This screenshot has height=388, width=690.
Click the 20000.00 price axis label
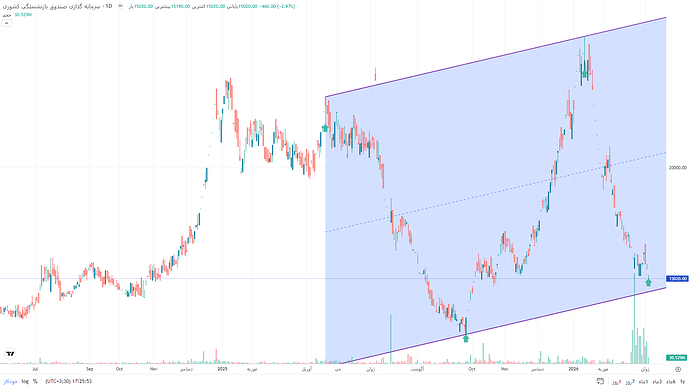pyautogui.click(x=678, y=168)
